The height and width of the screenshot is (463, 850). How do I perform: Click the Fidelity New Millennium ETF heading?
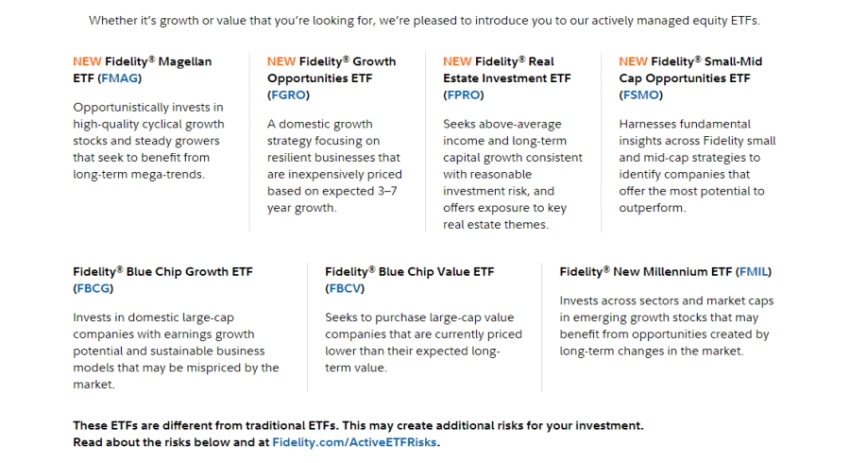click(665, 272)
